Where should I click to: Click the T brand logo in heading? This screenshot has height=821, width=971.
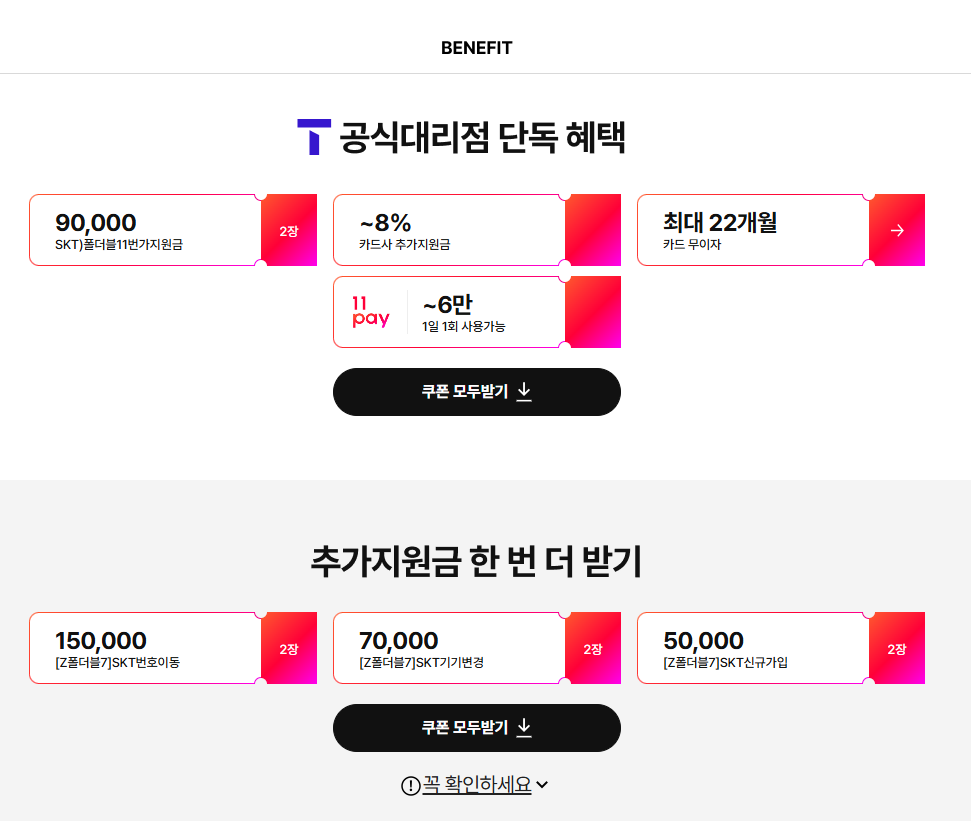coord(314,137)
